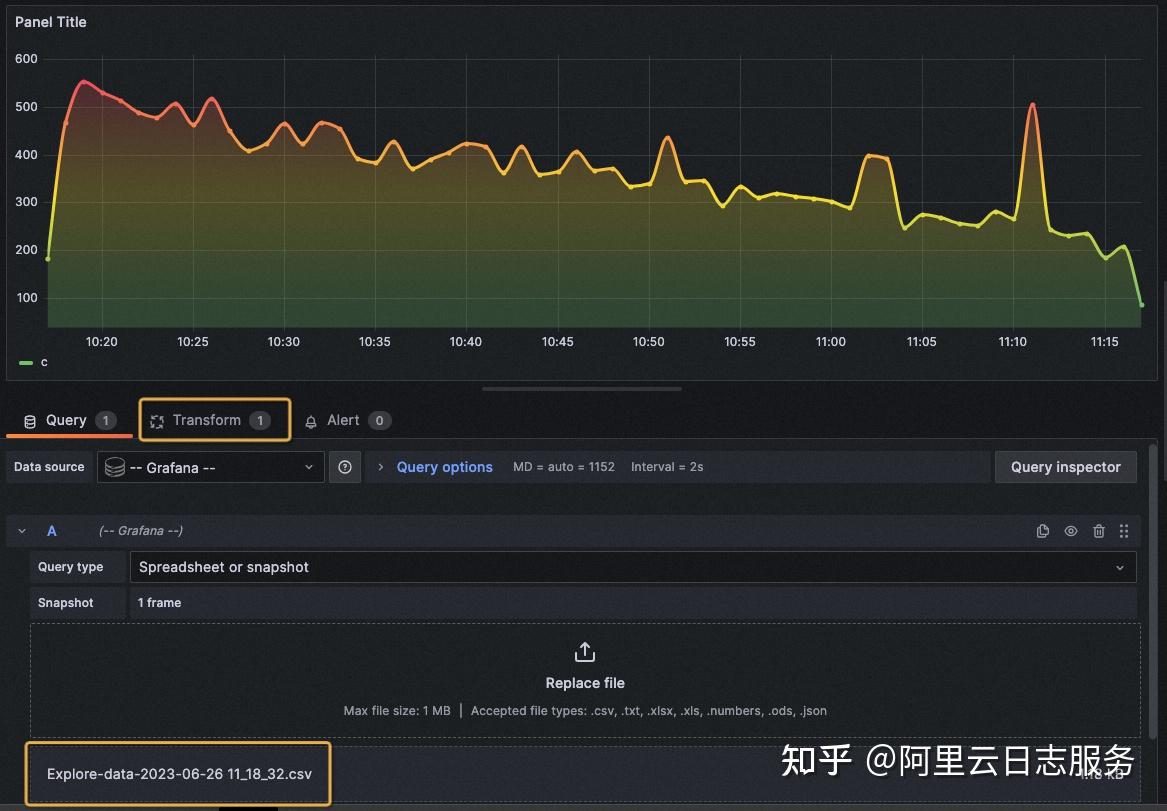Hide query A with the eye icon
The width and height of the screenshot is (1167, 811).
[1071, 531]
